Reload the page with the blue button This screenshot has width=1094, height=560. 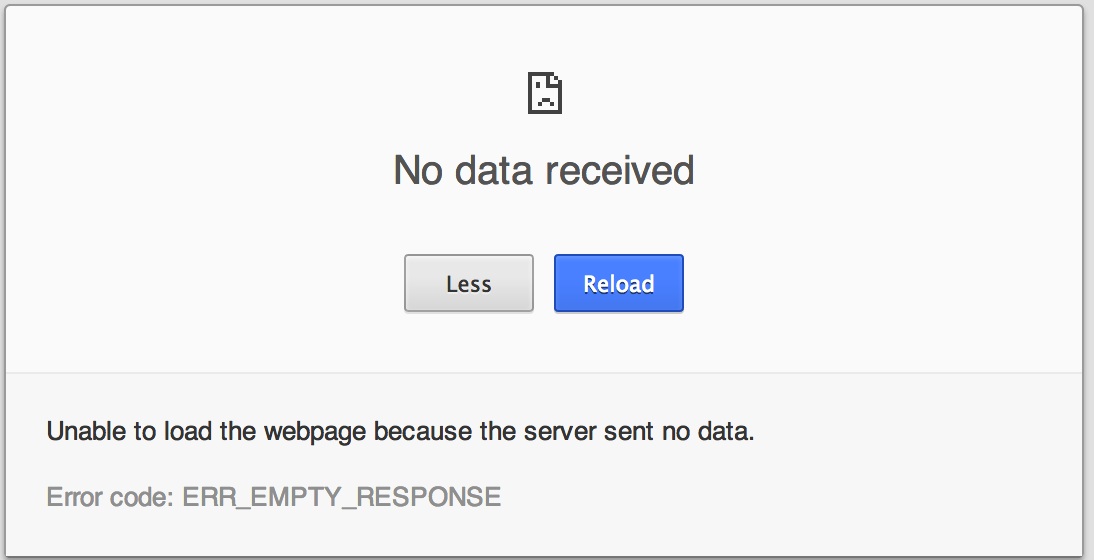click(619, 283)
